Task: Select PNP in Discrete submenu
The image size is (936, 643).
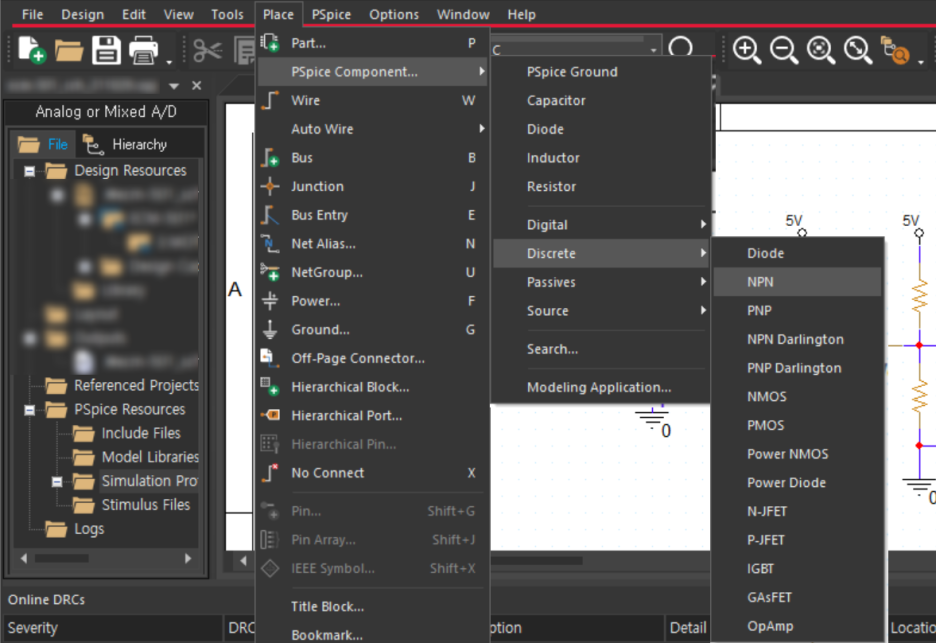Action: [x=798, y=310]
